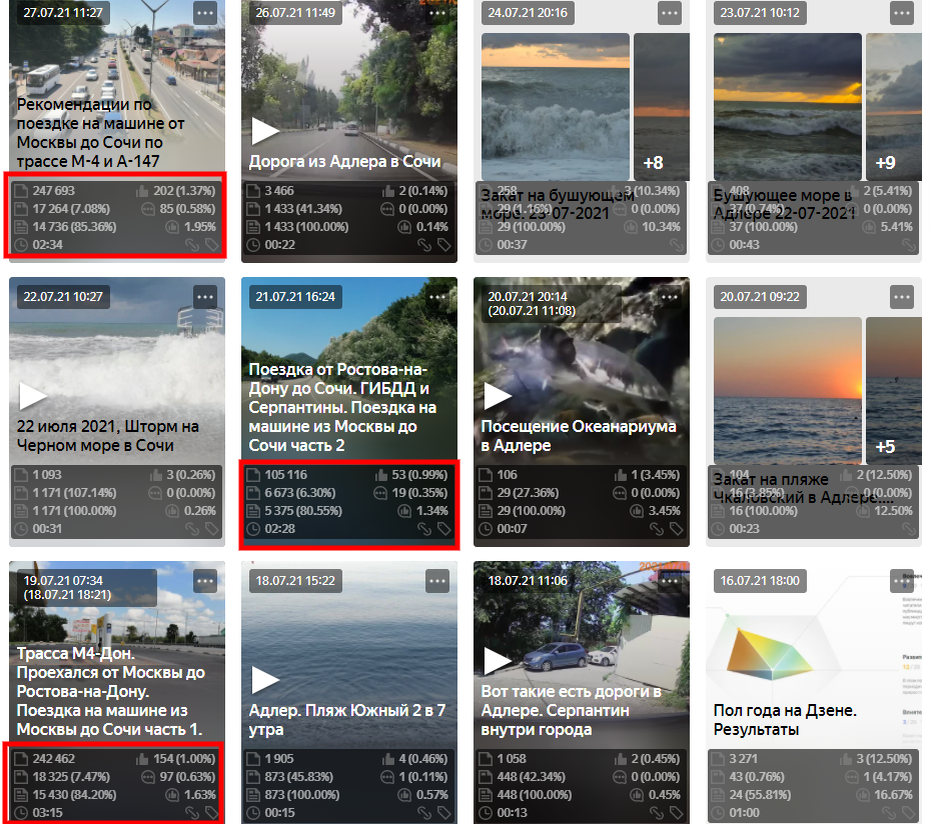The height and width of the screenshot is (824, 930).
Task: Open three-dot menu on 20.07.21 09:22 card
Action: [x=902, y=297]
